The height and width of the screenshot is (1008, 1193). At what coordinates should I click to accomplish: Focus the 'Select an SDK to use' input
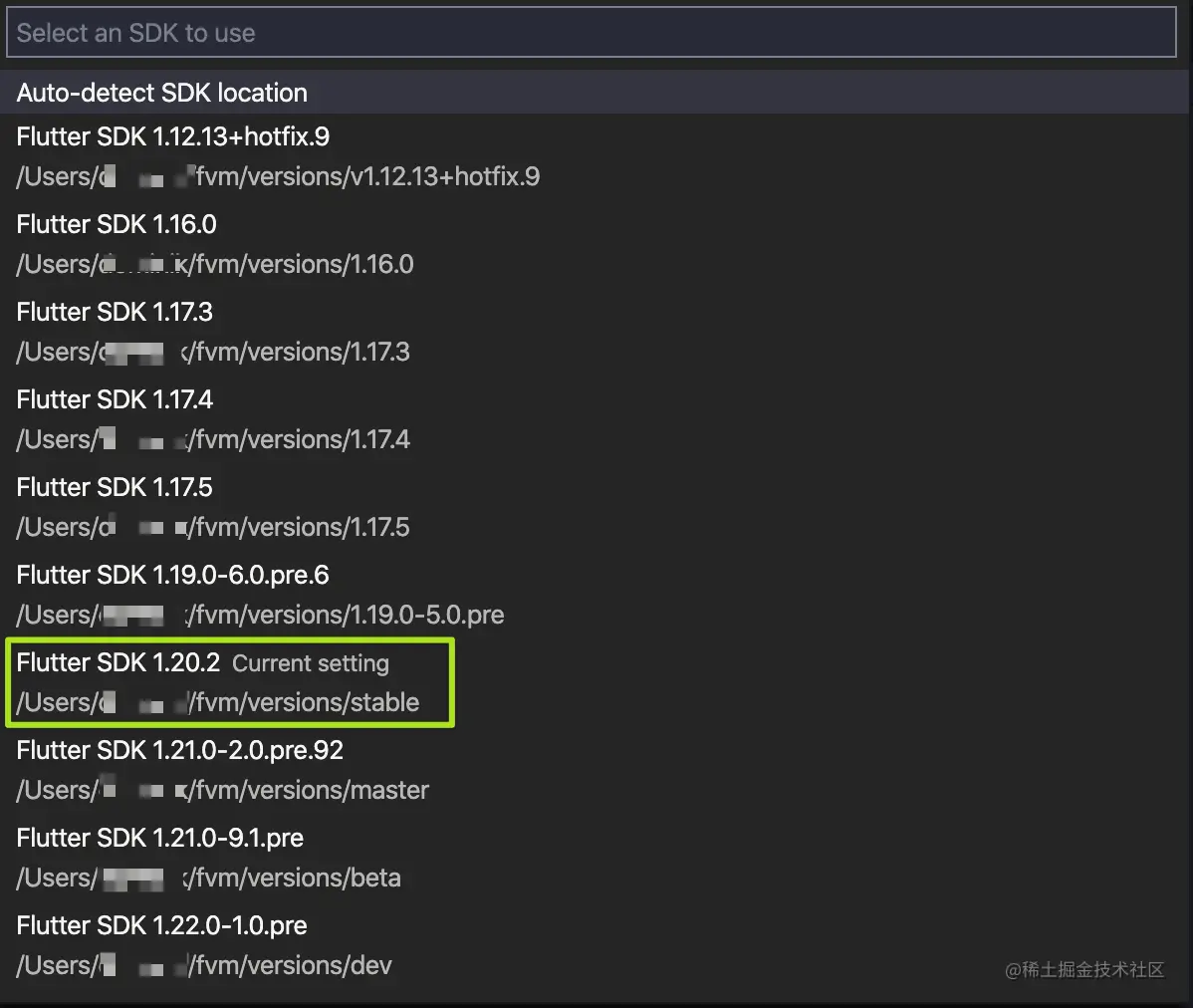(592, 33)
